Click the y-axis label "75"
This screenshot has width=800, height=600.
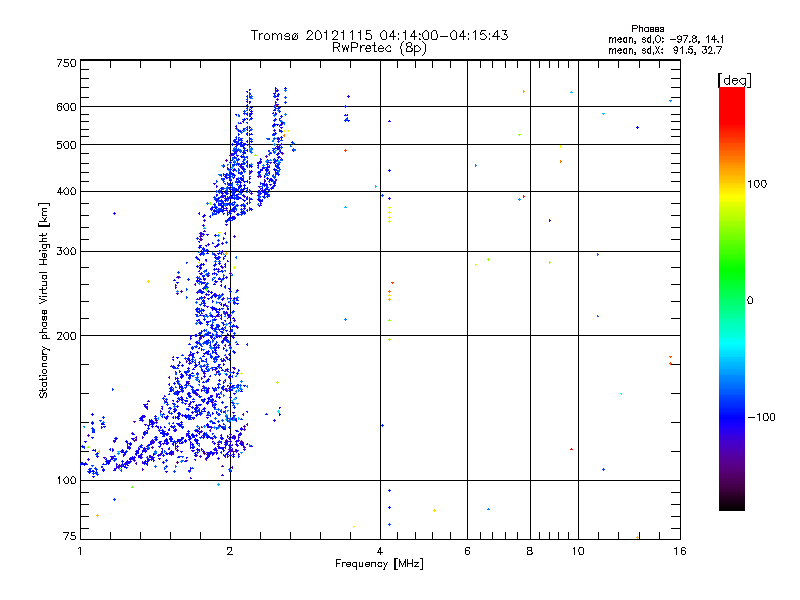[x=70, y=536]
